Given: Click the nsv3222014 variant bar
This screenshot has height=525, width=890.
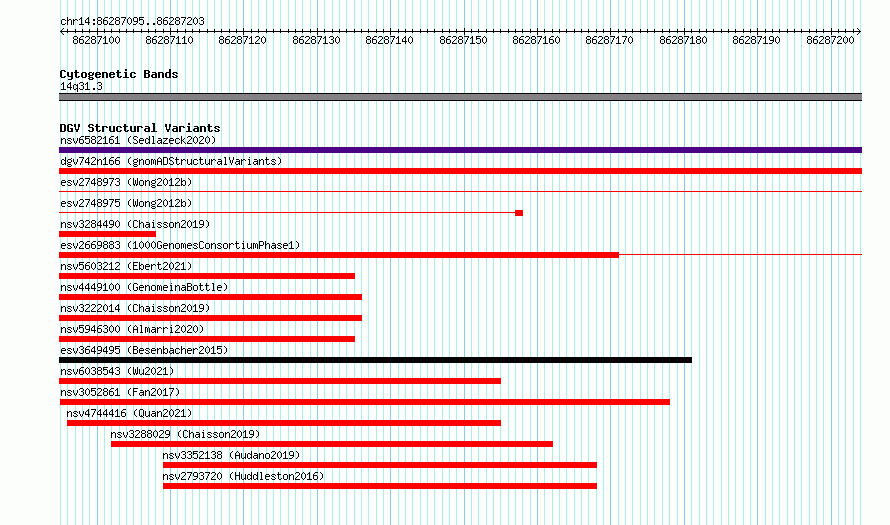Looking at the screenshot, I should tap(210, 318).
